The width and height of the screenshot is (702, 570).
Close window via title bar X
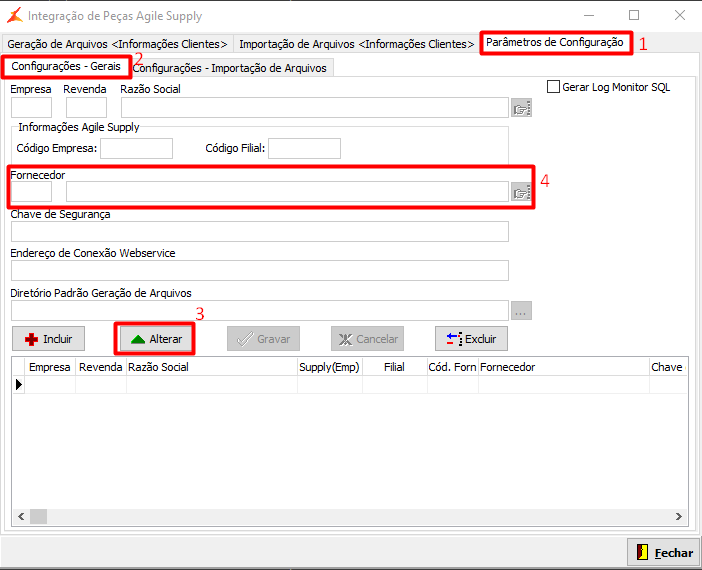pos(680,15)
